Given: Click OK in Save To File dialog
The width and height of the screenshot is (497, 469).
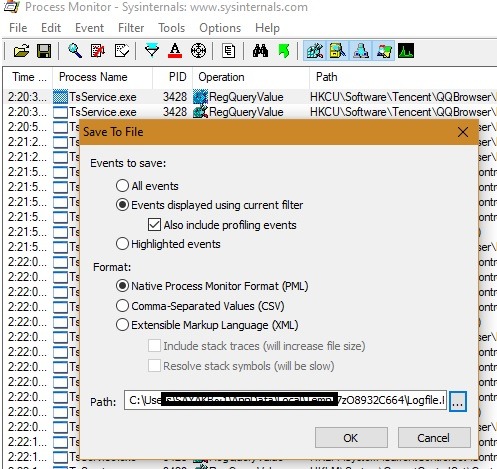Looking at the screenshot, I should coord(351,438).
